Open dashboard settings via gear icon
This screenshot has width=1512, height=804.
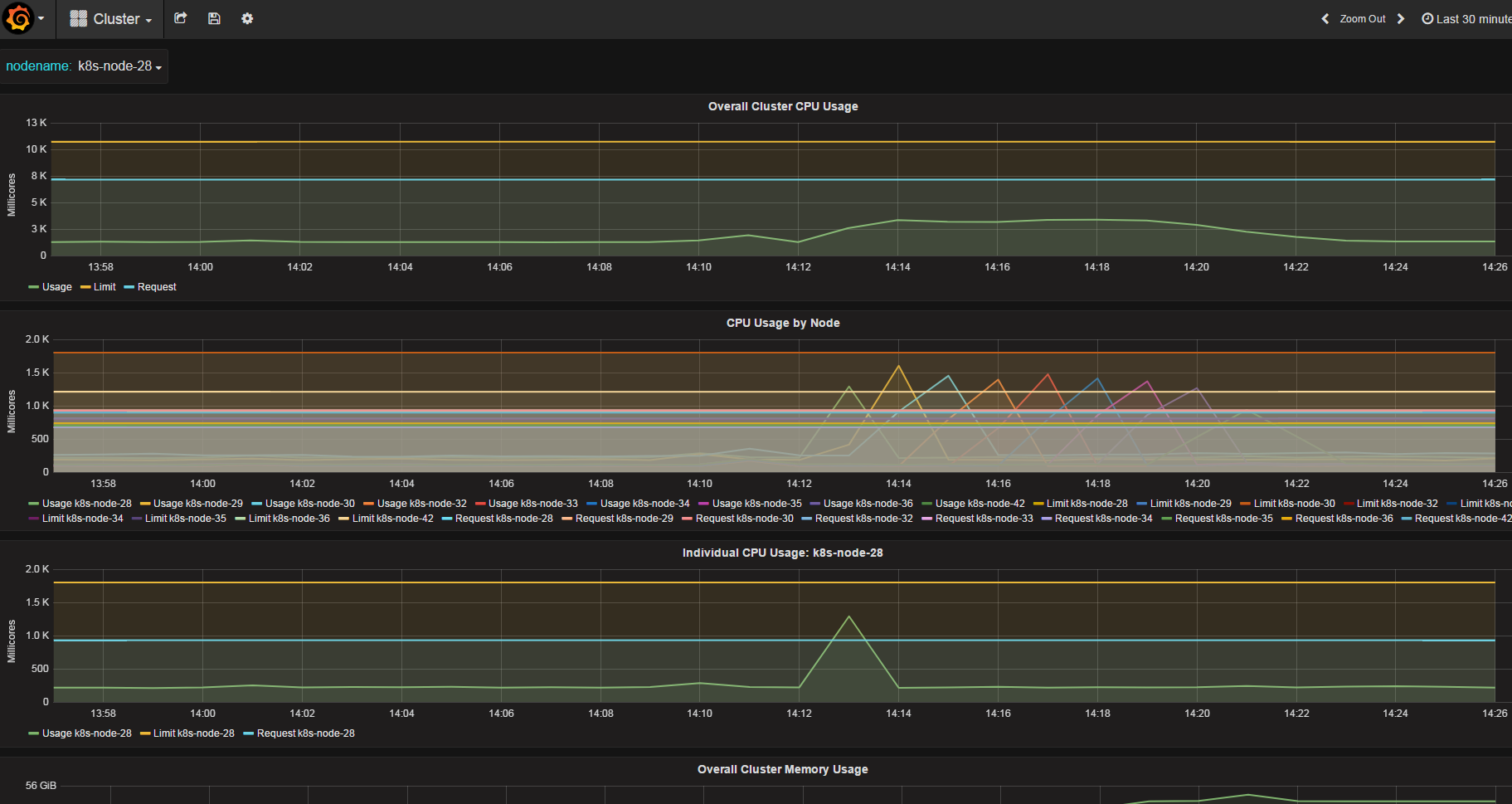[x=247, y=18]
